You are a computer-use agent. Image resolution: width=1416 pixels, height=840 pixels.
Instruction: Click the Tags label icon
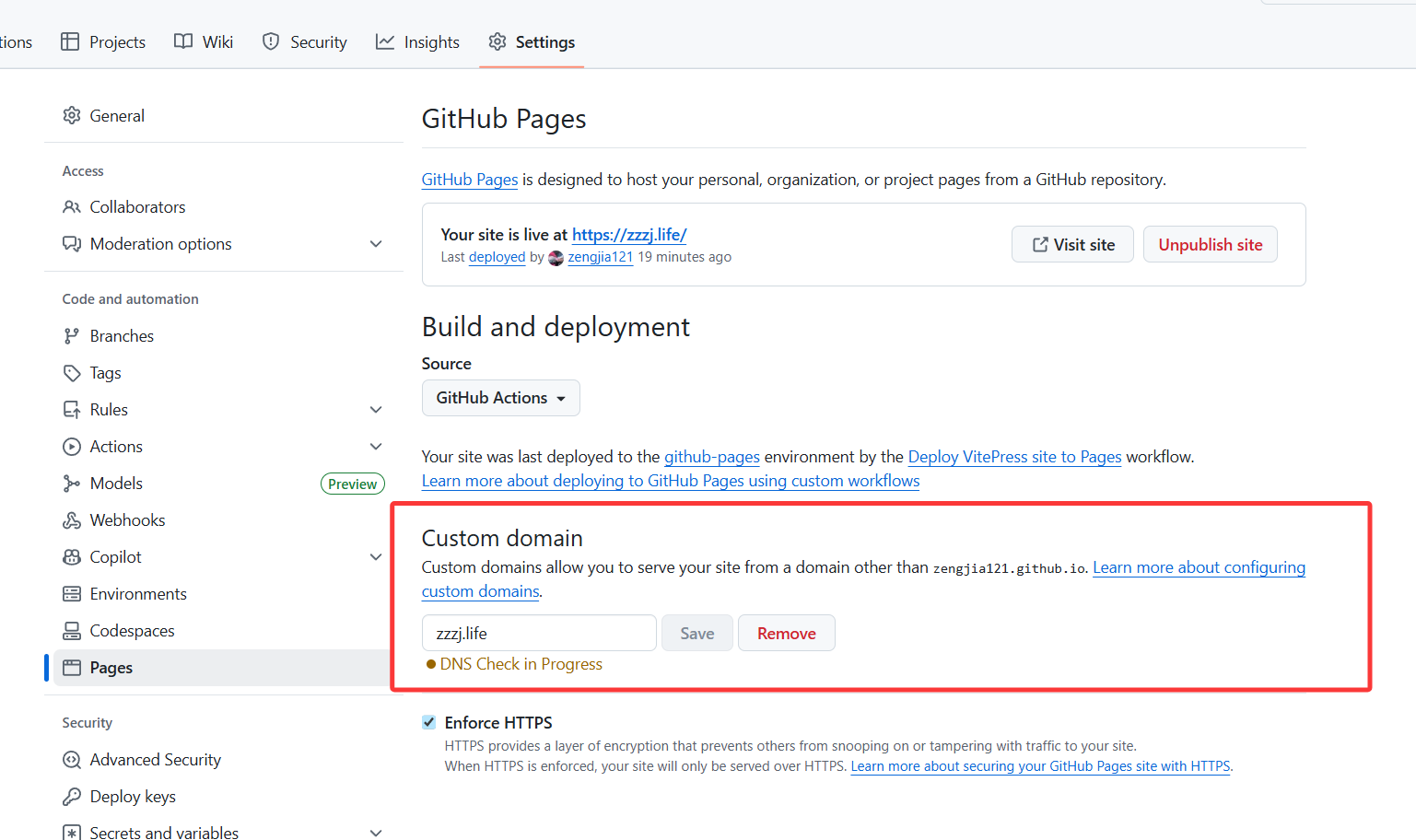72,373
